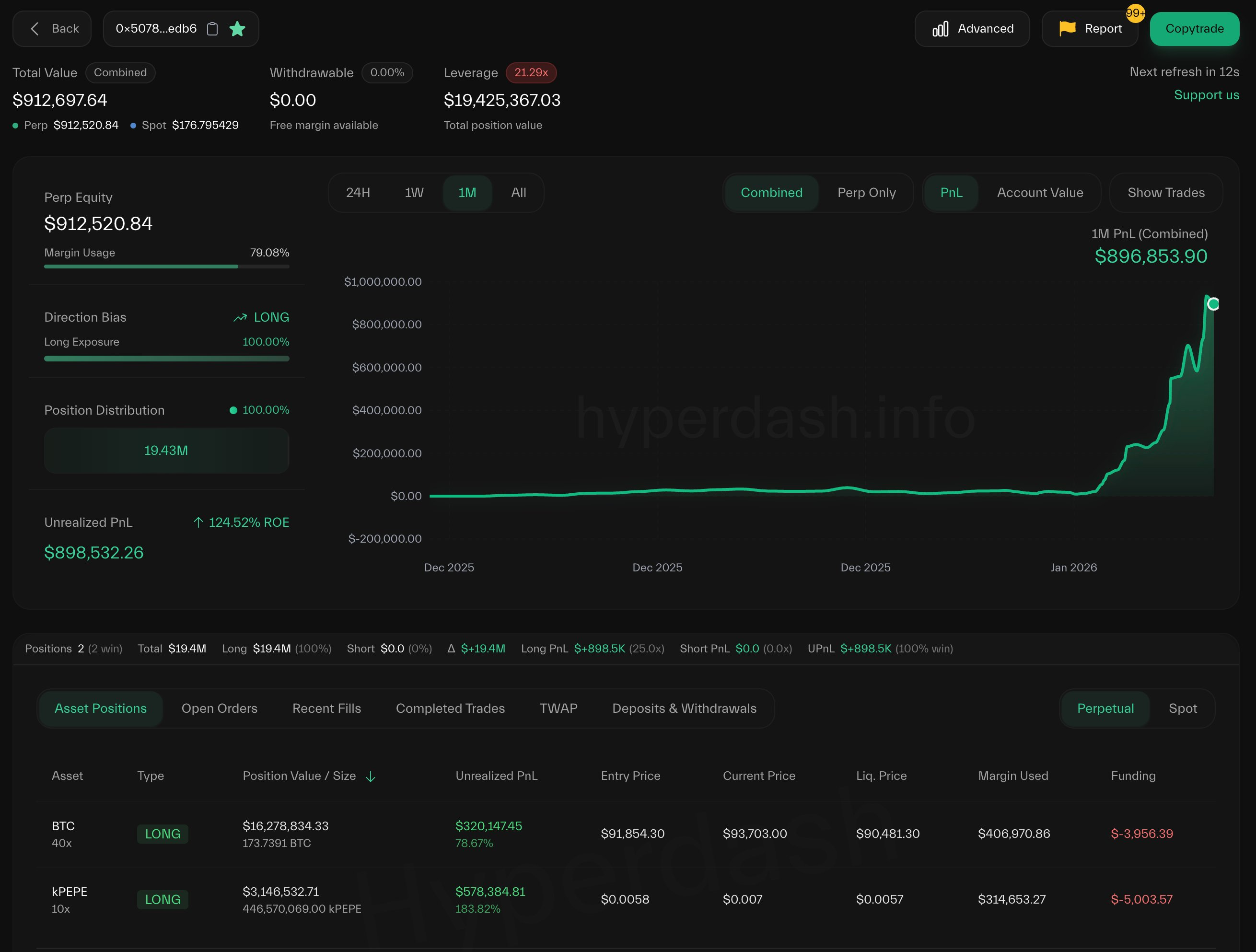Select the 24H time range
The height and width of the screenshot is (952, 1256).
tap(358, 193)
